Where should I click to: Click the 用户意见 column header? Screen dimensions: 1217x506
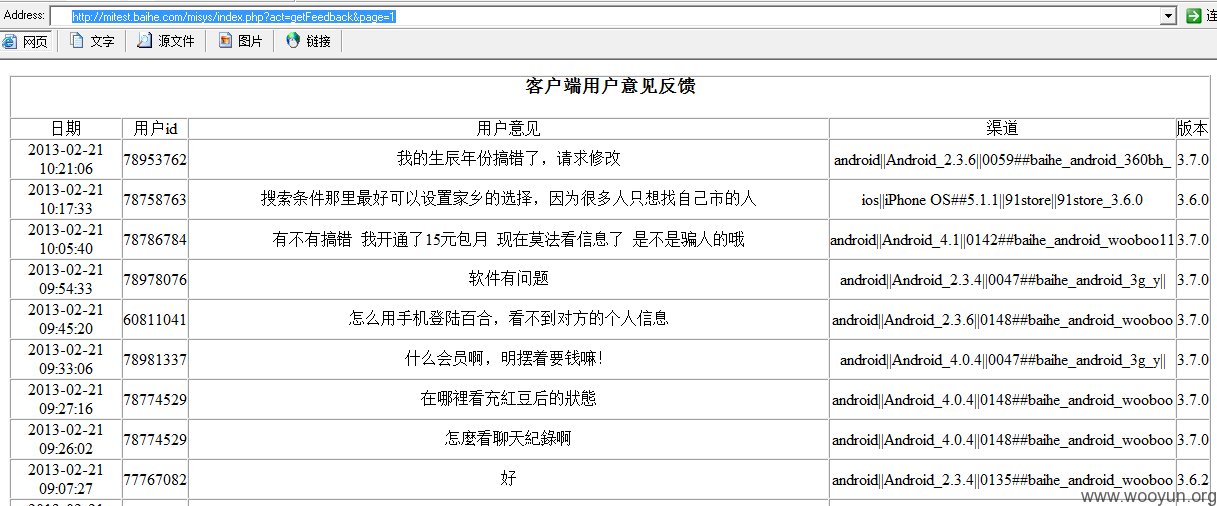click(x=508, y=128)
